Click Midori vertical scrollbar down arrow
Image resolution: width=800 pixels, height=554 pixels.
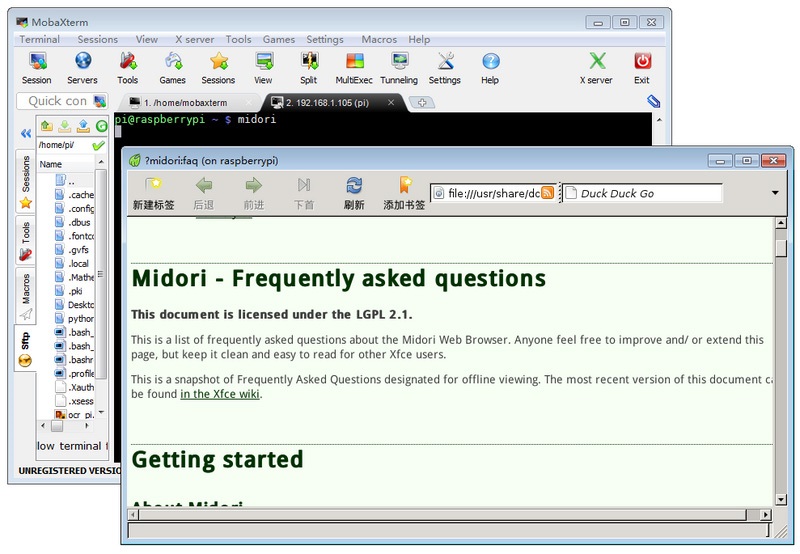pos(781,499)
